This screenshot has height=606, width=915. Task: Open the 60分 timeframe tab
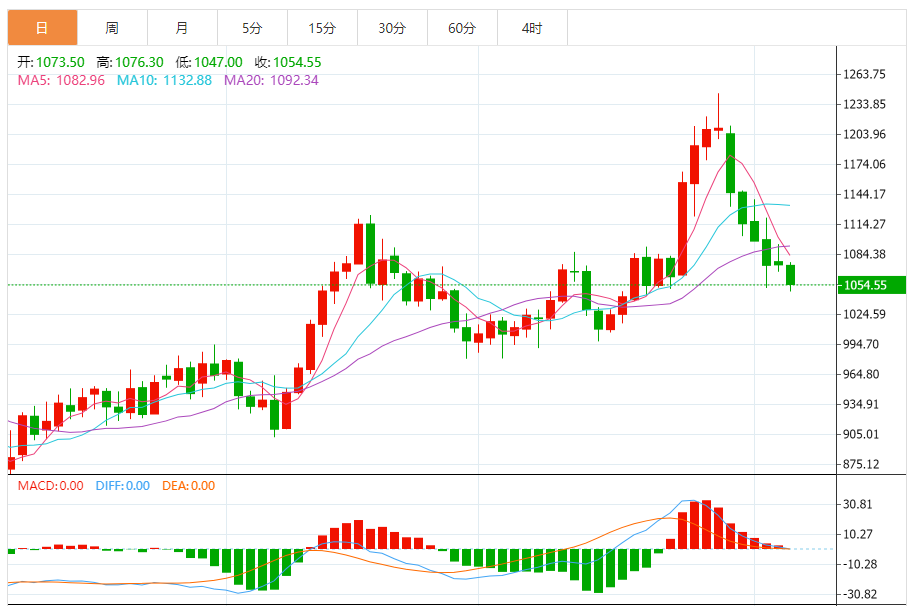pyautogui.click(x=463, y=27)
